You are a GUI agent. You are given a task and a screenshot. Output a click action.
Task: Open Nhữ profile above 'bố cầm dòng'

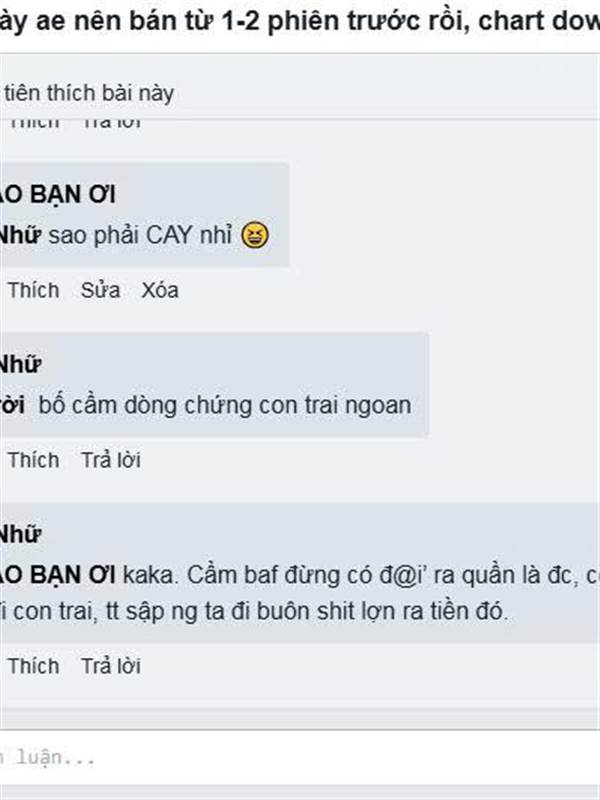pos(20,365)
